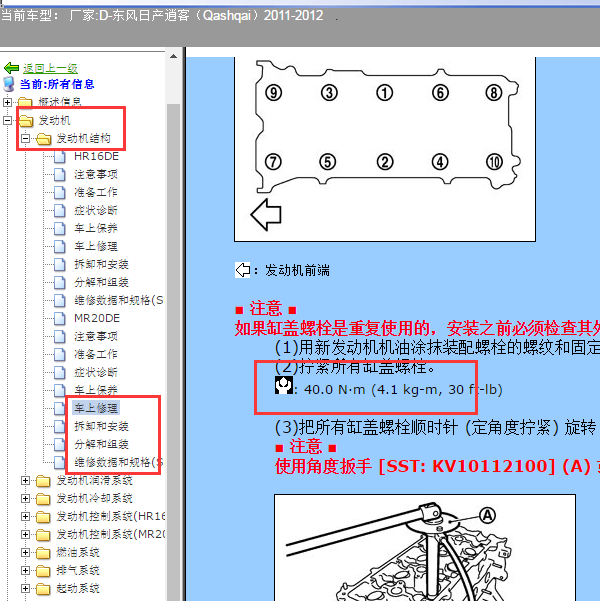
Task: Expand the 发动机冷却系统 folder
Action: (x=25, y=498)
